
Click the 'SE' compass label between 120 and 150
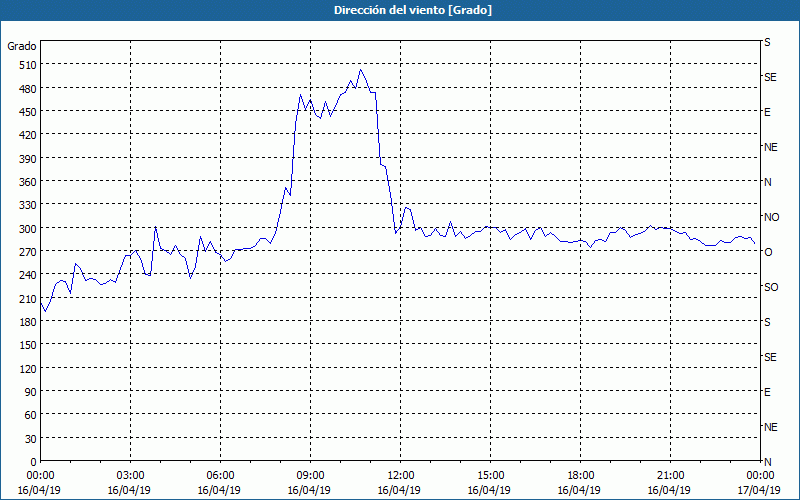pos(770,357)
